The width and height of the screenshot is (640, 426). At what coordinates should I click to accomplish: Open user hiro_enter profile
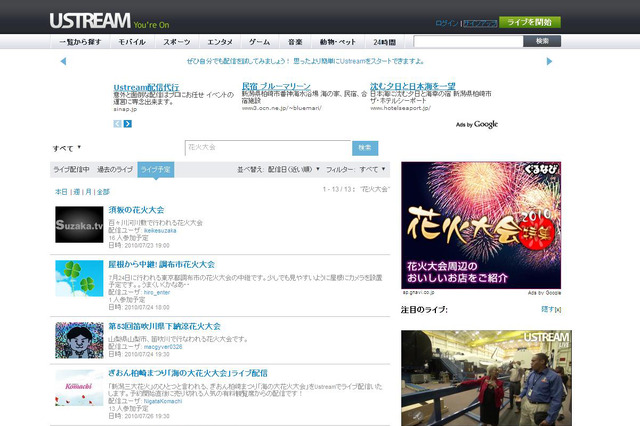click(x=157, y=293)
